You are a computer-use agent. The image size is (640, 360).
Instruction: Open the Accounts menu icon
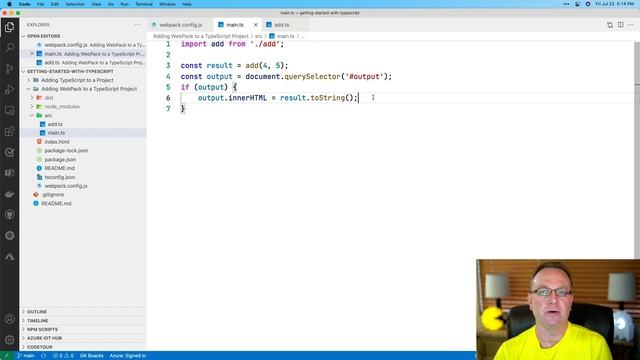tap(9, 319)
